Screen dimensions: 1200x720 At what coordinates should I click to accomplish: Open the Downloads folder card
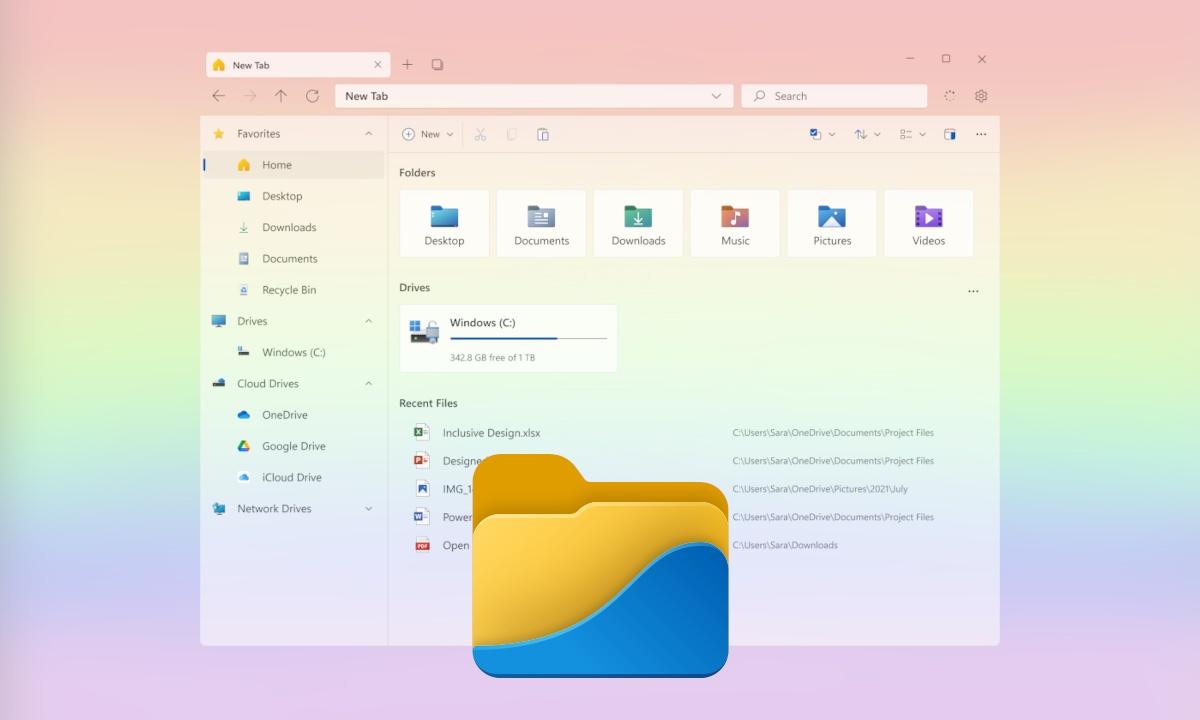pyautogui.click(x=638, y=222)
